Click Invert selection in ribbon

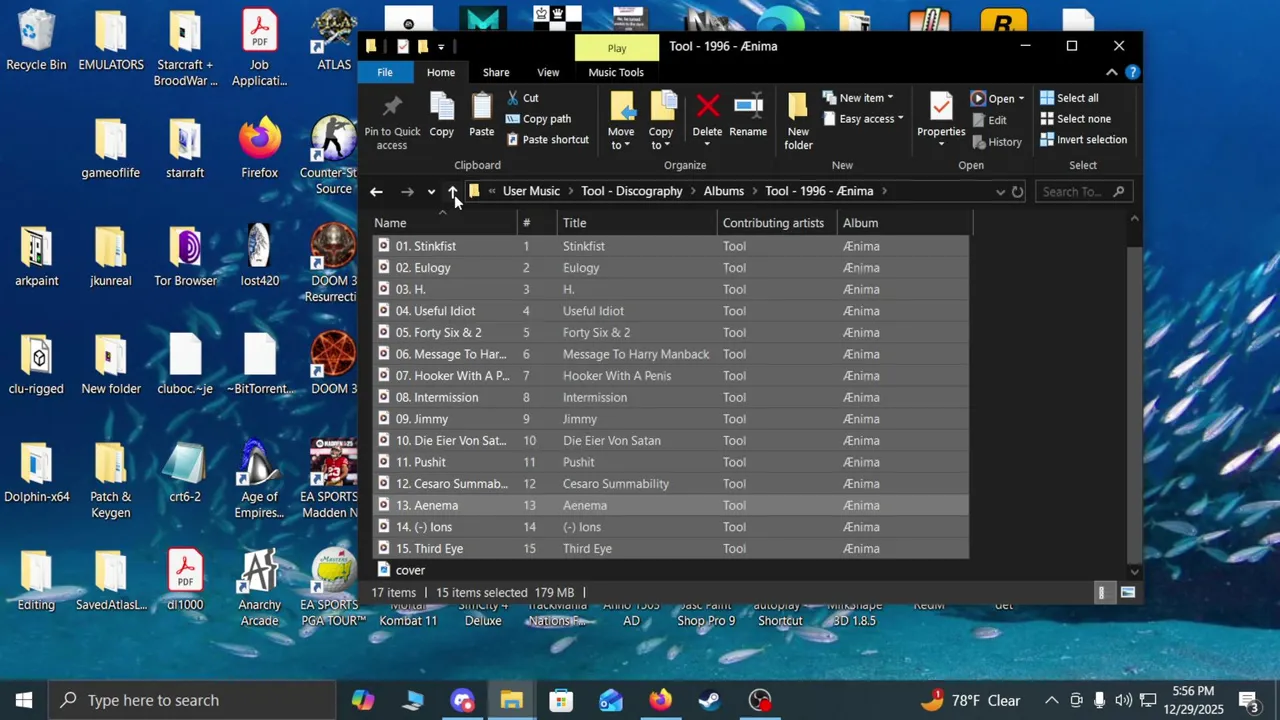pyautogui.click(x=1083, y=140)
